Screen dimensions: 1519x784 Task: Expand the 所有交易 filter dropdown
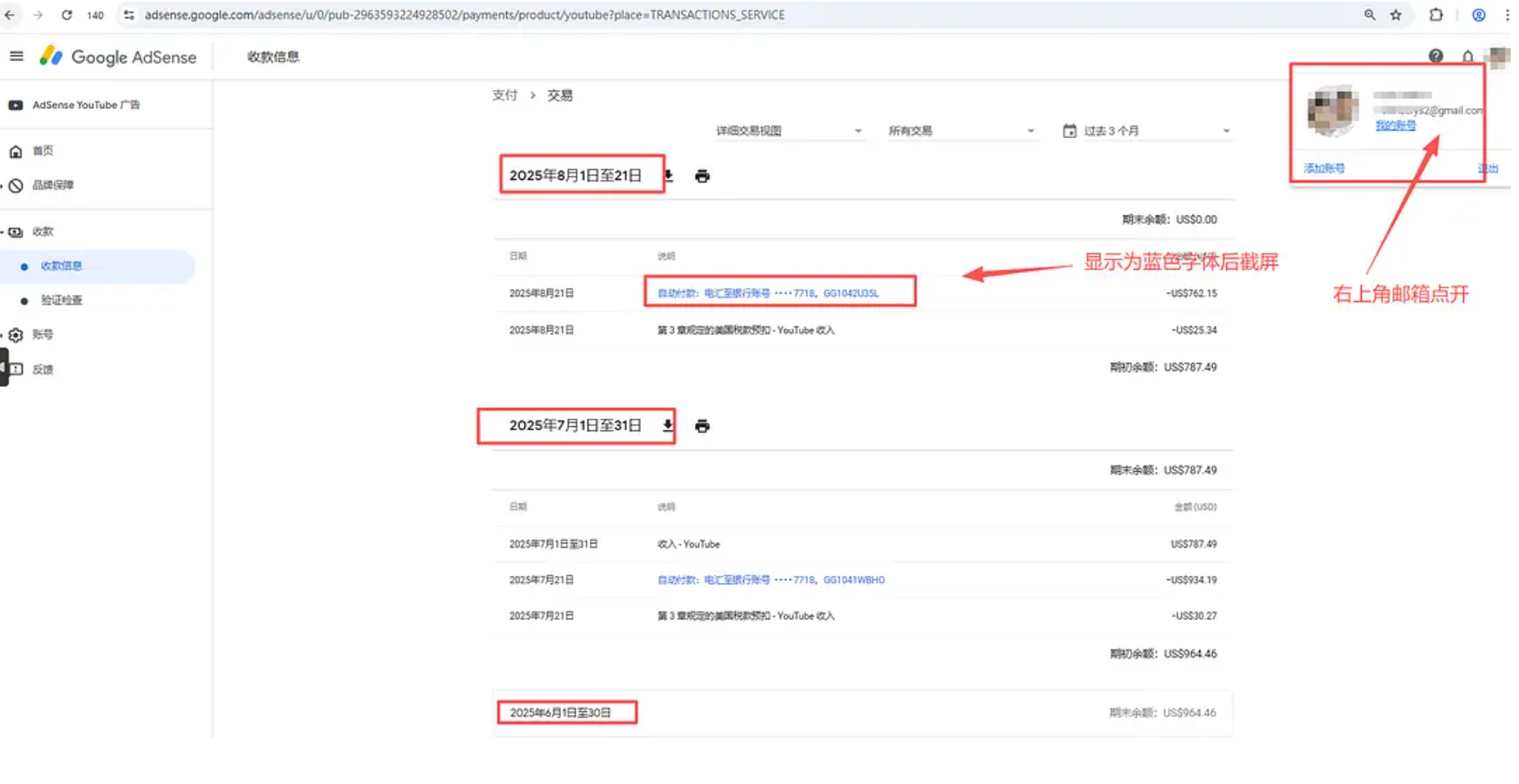961,131
